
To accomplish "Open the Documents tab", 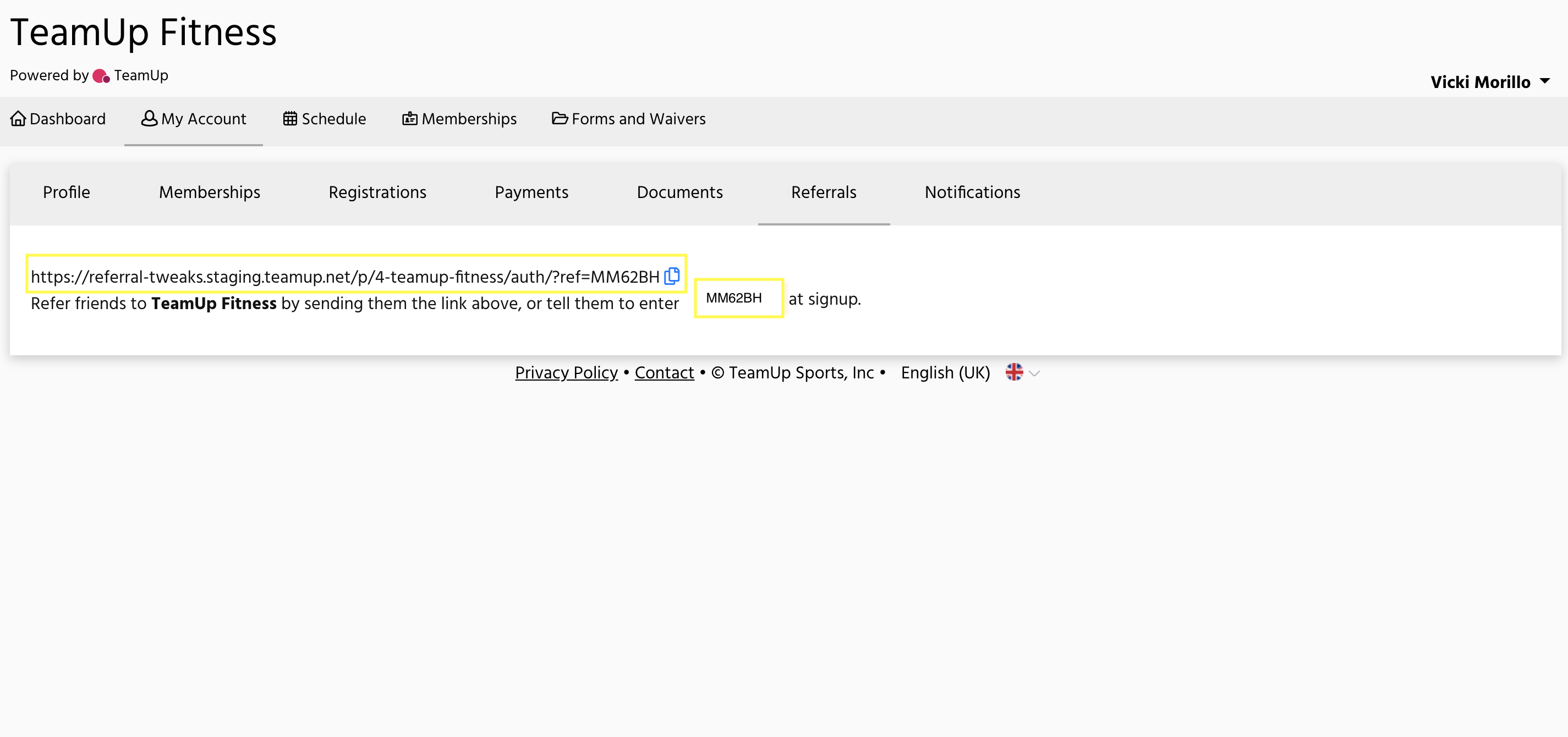I will tap(679, 193).
